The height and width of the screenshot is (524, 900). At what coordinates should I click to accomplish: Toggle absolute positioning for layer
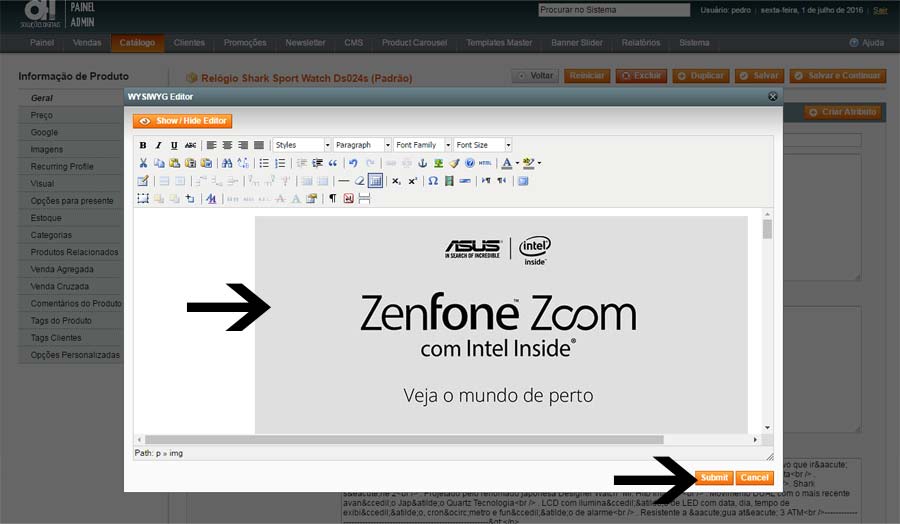click(x=190, y=199)
